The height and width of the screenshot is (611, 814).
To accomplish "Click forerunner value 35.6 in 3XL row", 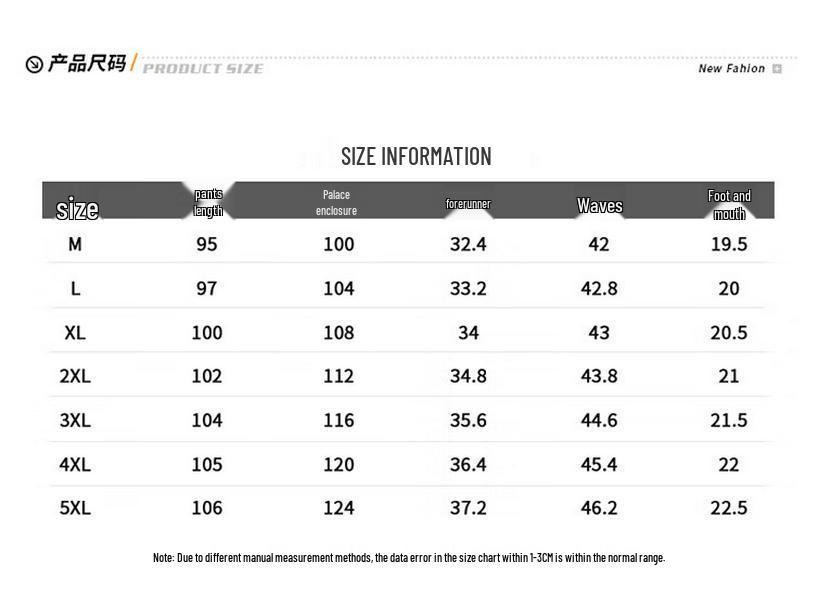I will click(x=468, y=420).
